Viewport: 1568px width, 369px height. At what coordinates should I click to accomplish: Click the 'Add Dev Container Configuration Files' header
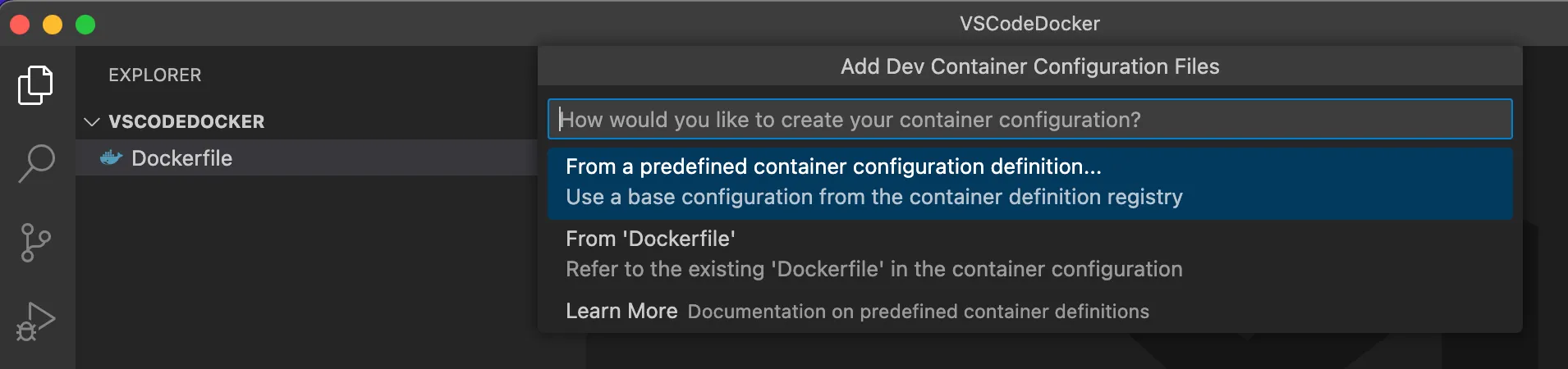point(1029,66)
